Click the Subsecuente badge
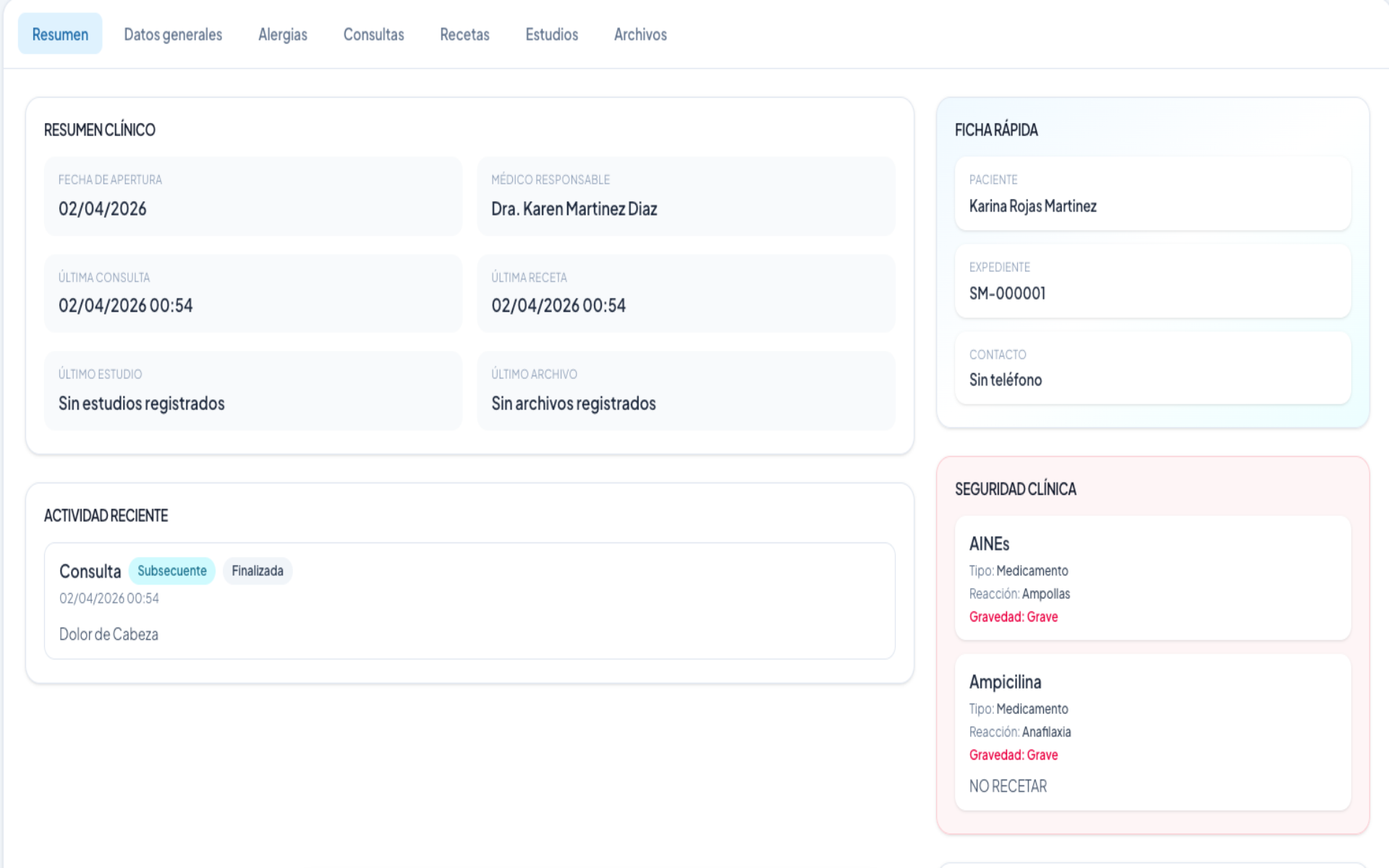The width and height of the screenshot is (1389, 868). tap(172, 571)
